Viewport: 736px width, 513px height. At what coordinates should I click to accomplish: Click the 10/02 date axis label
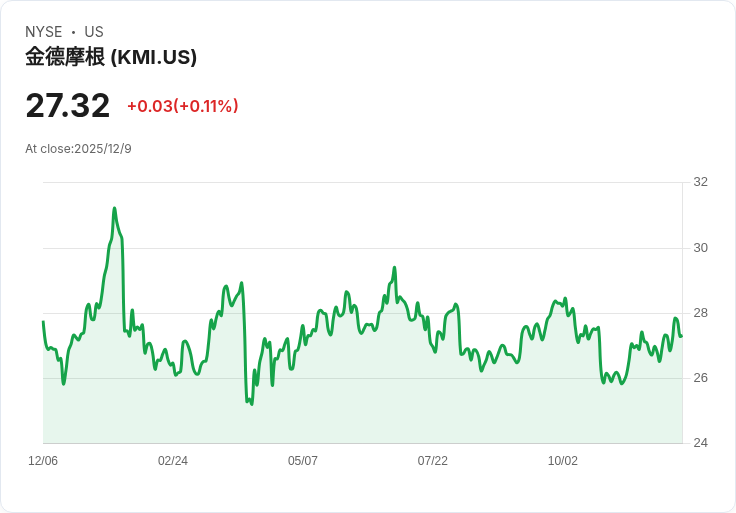[563, 461]
